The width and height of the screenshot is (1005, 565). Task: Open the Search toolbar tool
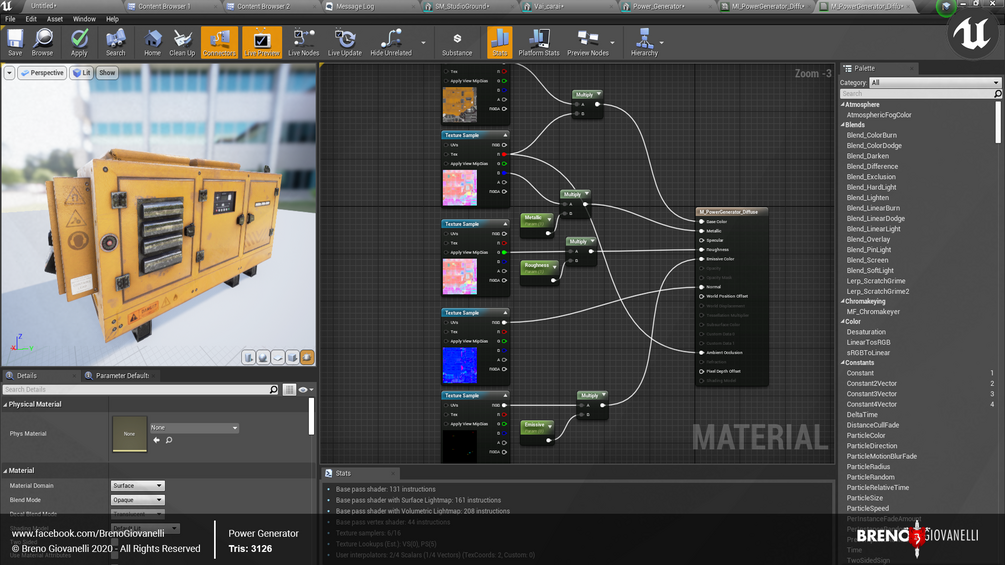(115, 42)
